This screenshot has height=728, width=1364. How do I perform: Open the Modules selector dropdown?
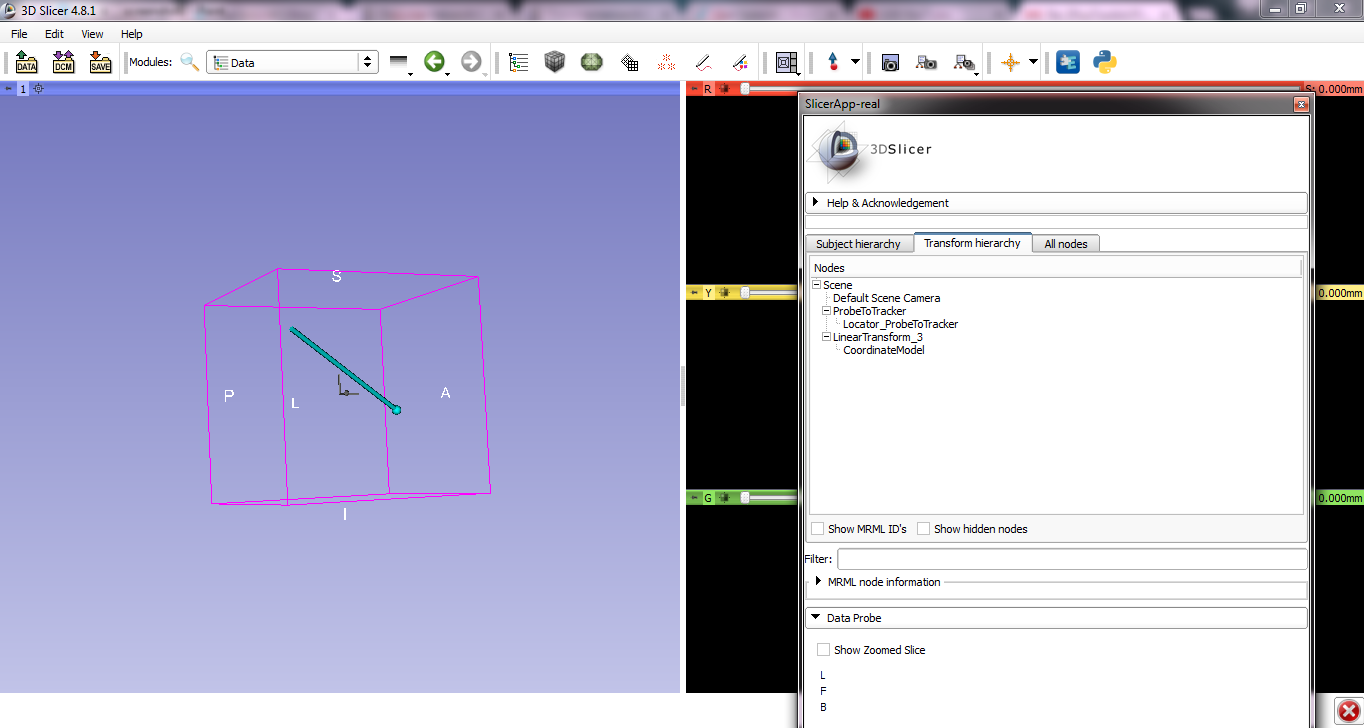tap(292, 61)
